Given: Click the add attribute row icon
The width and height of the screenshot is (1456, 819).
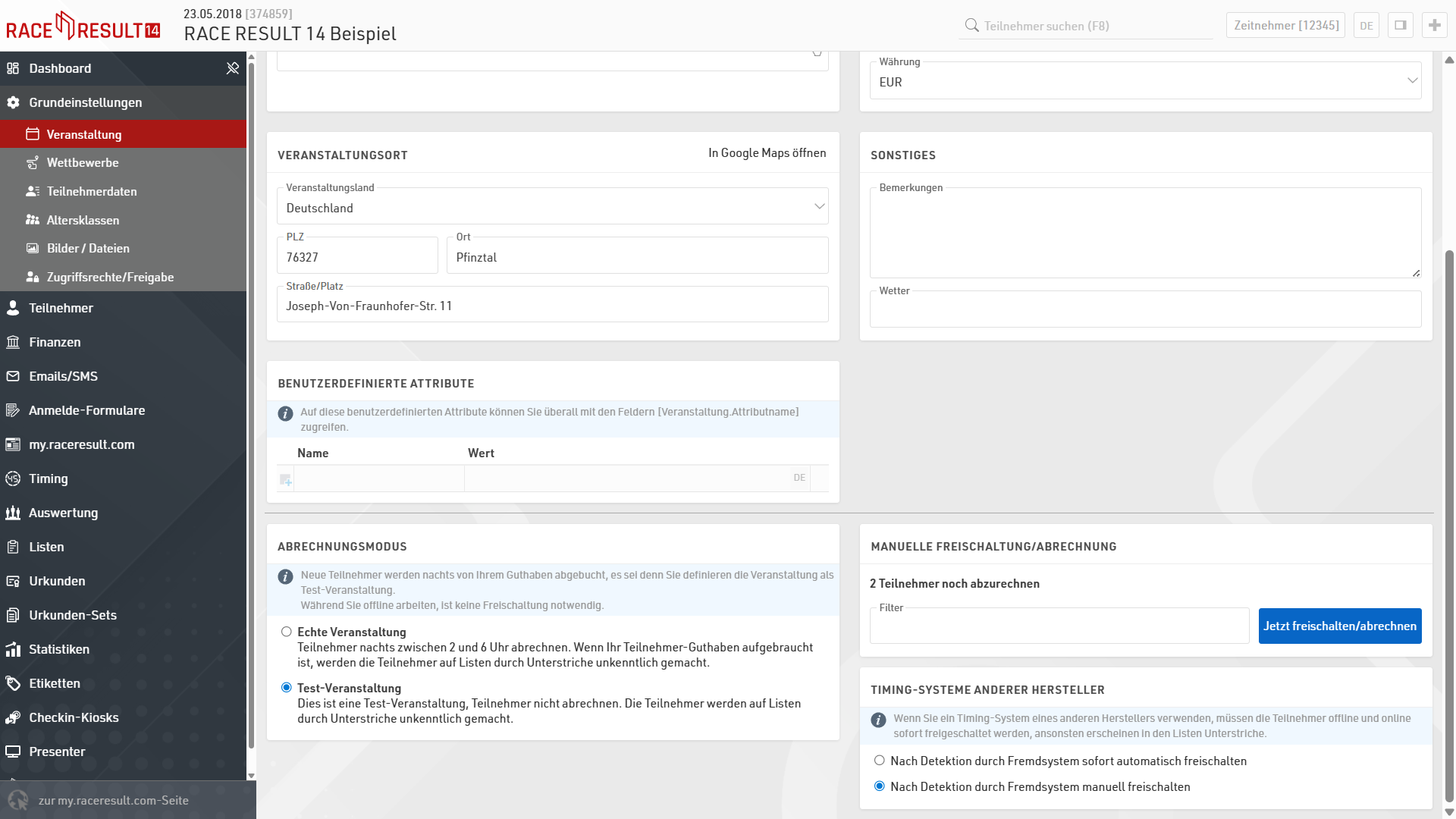Looking at the screenshot, I should point(285,479).
